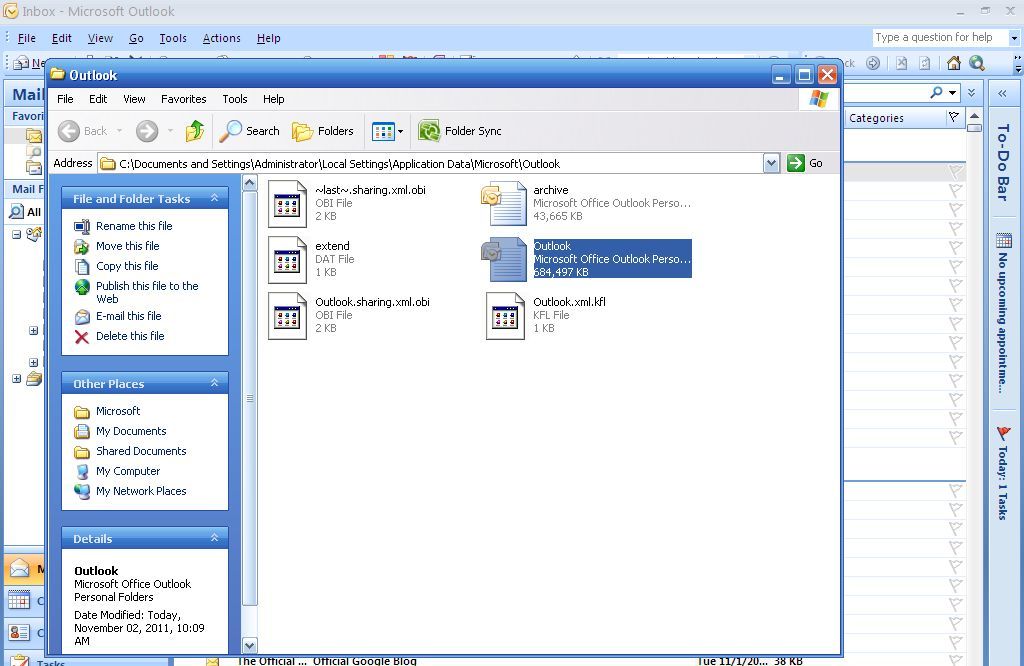Screen dimensions: 1024x666
Task: Click task pane scrollbar up arrow
Action: tap(249, 183)
